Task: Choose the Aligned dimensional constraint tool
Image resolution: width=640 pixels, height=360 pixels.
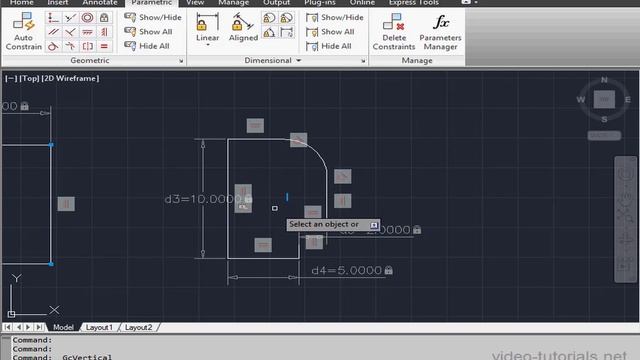Action: (x=243, y=27)
